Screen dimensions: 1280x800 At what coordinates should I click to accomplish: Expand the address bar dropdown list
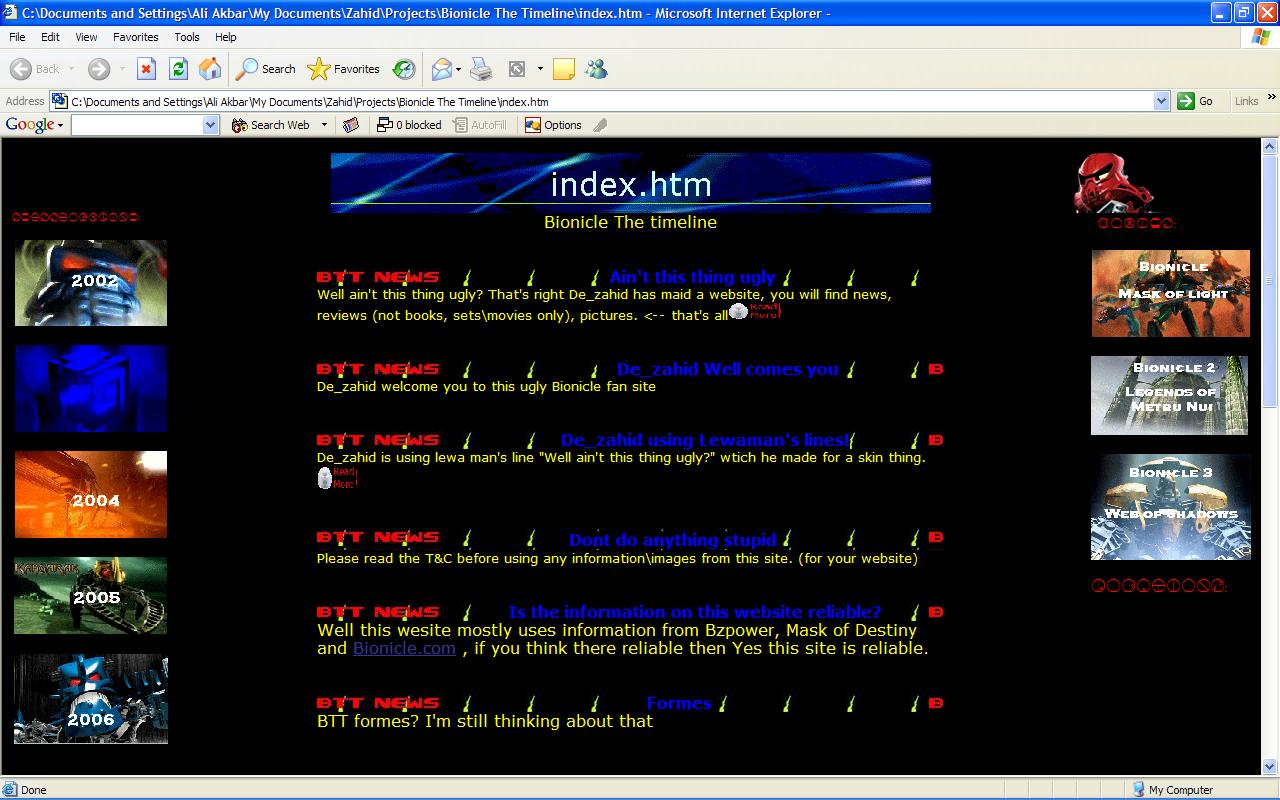(1161, 101)
